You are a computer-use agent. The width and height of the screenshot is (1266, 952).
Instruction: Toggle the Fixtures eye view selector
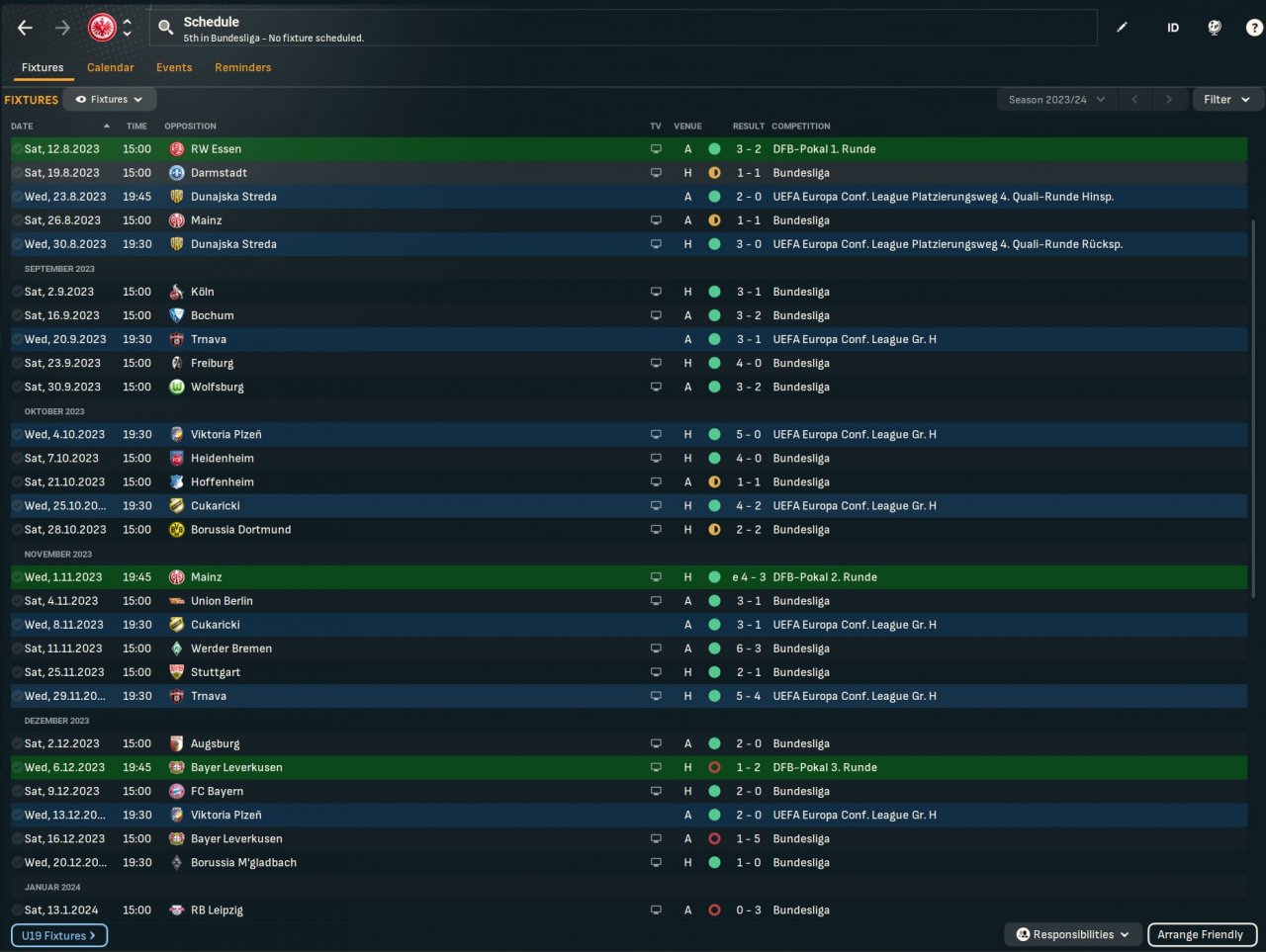[110, 100]
